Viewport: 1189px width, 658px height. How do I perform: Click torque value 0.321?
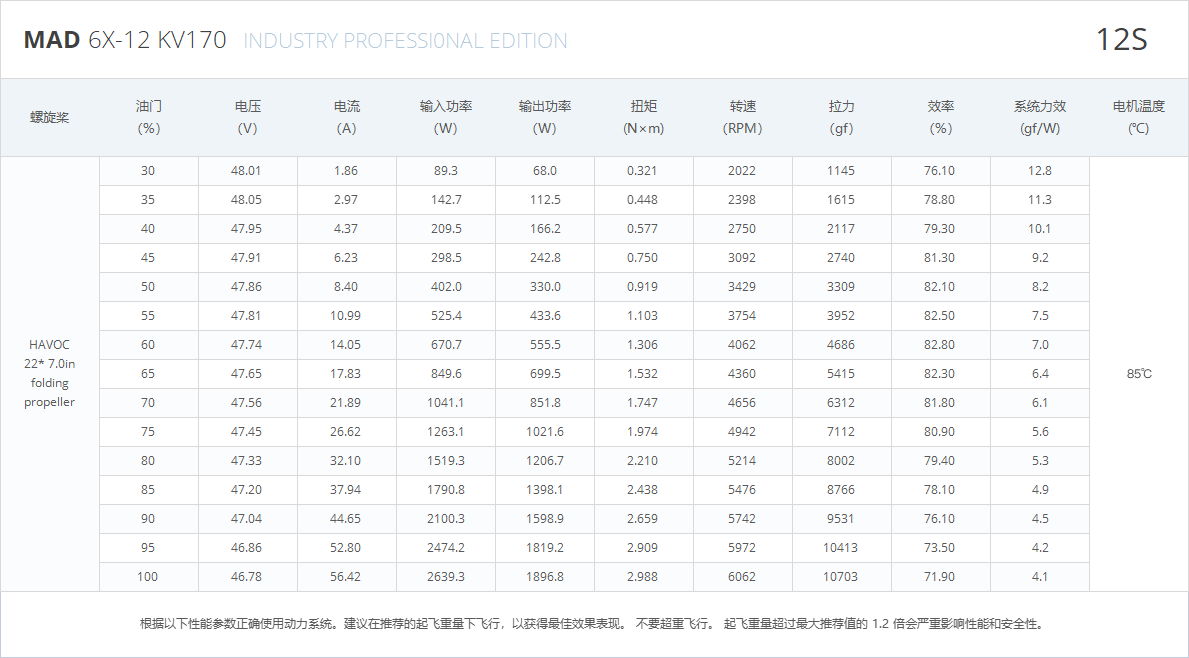(x=642, y=171)
